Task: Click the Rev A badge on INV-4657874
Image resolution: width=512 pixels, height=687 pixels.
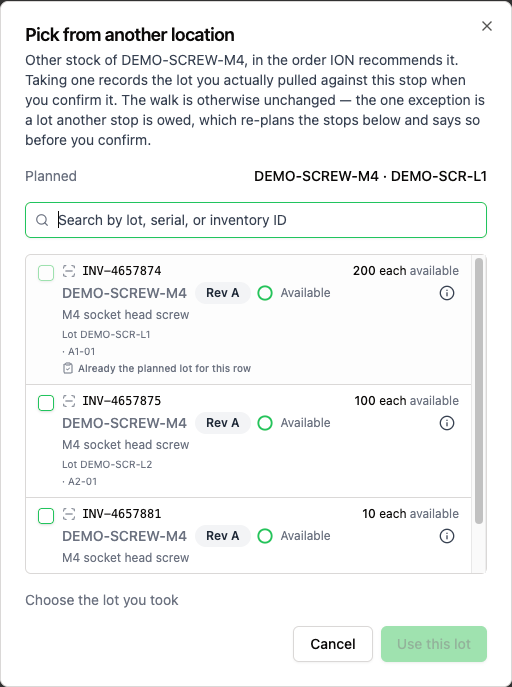Action: pyautogui.click(x=222, y=293)
